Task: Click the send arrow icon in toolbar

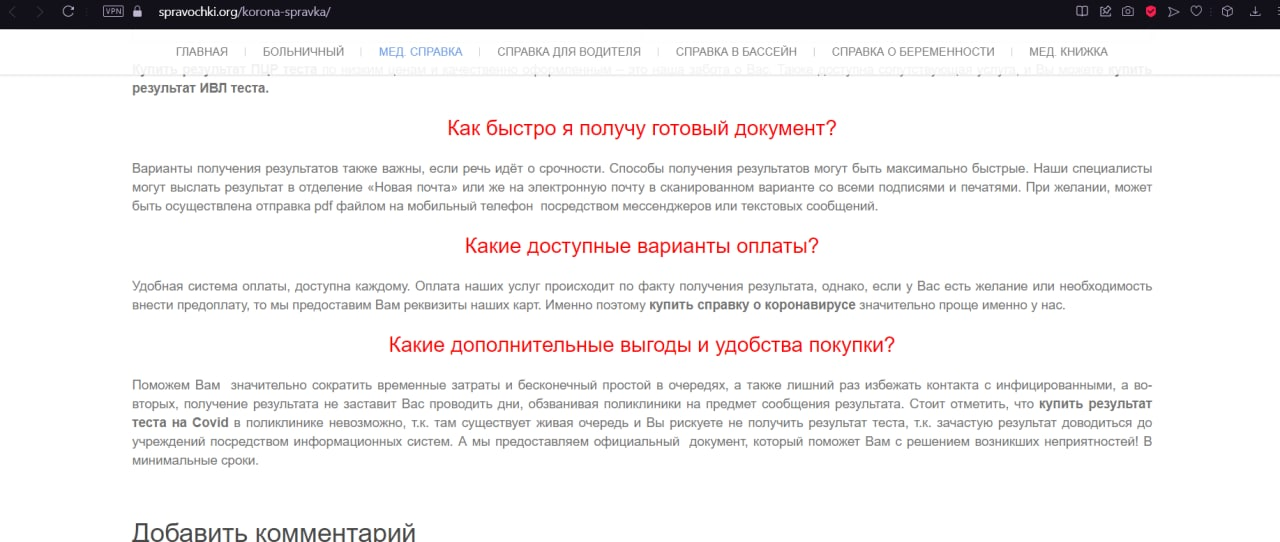Action: [1174, 12]
